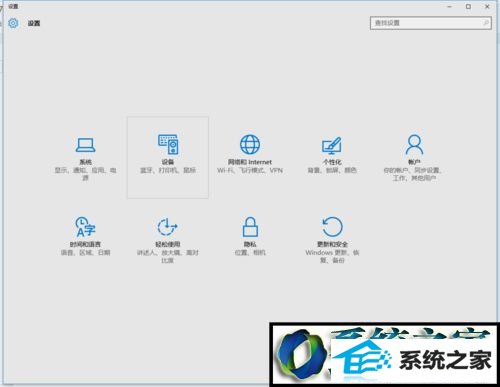The image size is (500, 387).
Task: Open the Network and Internet globe icon
Action: click(x=250, y=144)
